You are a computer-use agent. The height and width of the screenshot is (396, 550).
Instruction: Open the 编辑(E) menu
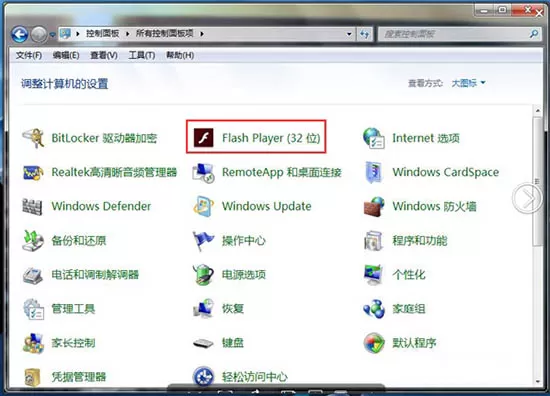66,55
